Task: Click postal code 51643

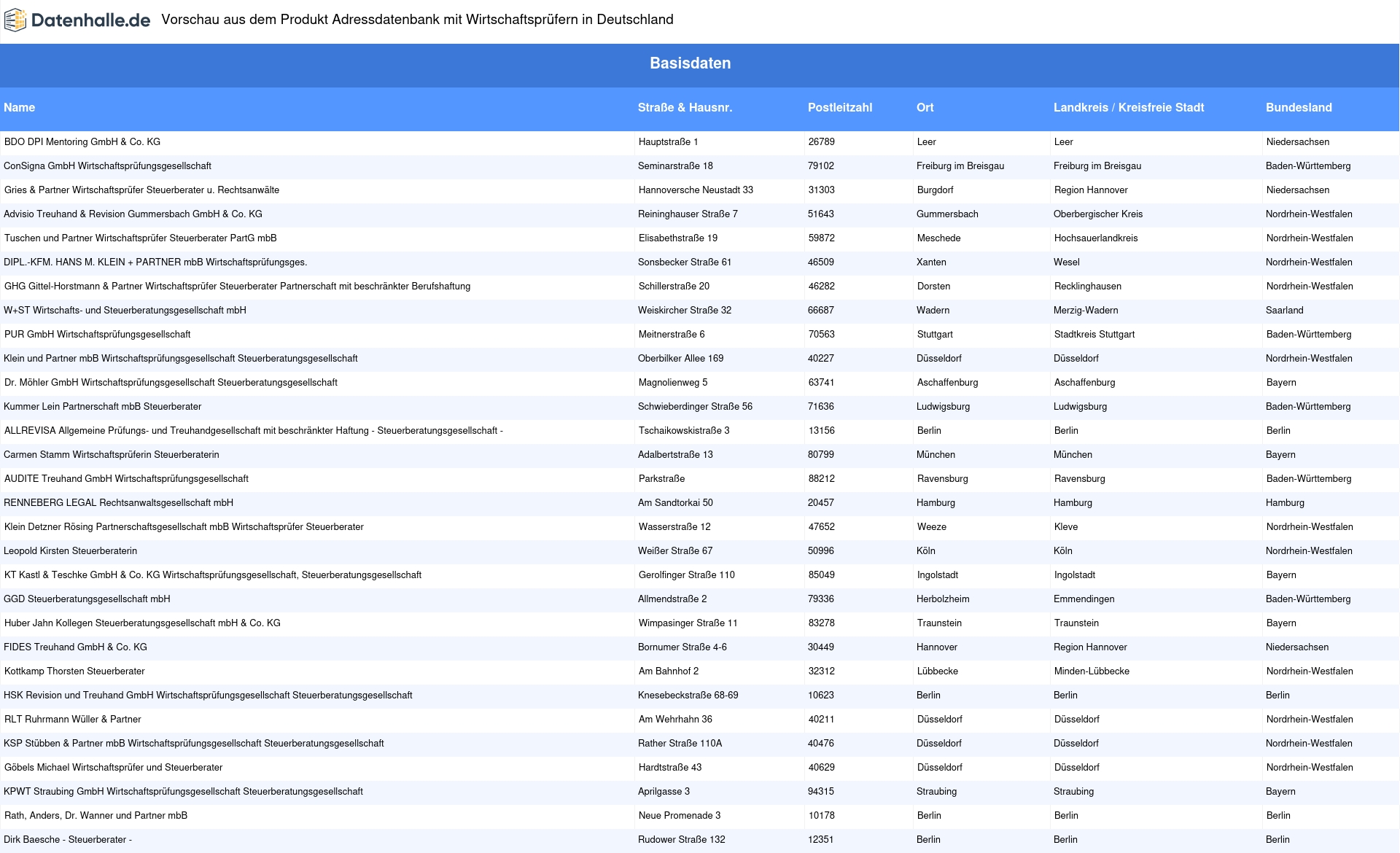Action: pos(820,214)
